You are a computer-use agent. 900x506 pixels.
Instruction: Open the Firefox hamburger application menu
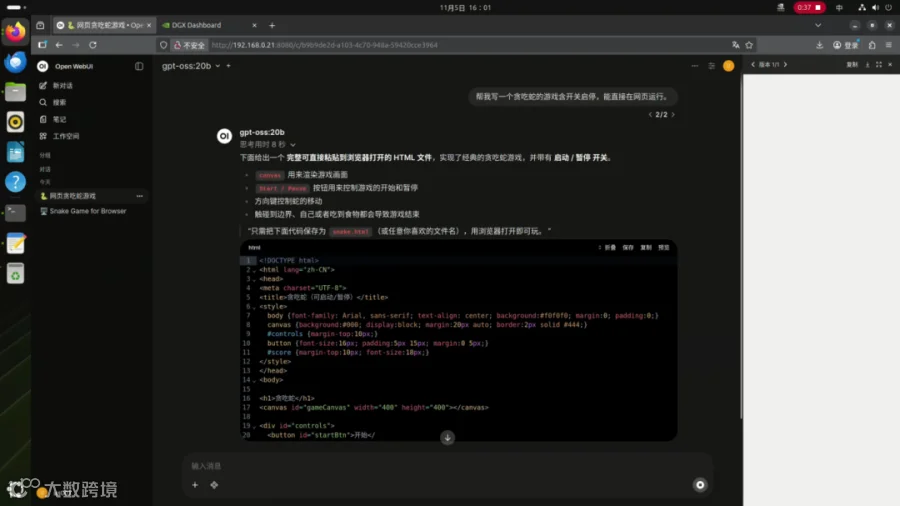(x=889, y=45)
